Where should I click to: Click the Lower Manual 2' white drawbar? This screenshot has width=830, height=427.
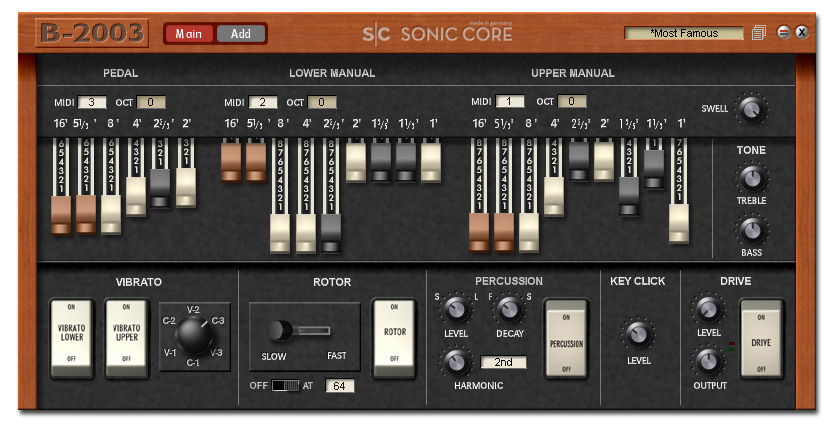pyautogui.click(x=356, y=162)
